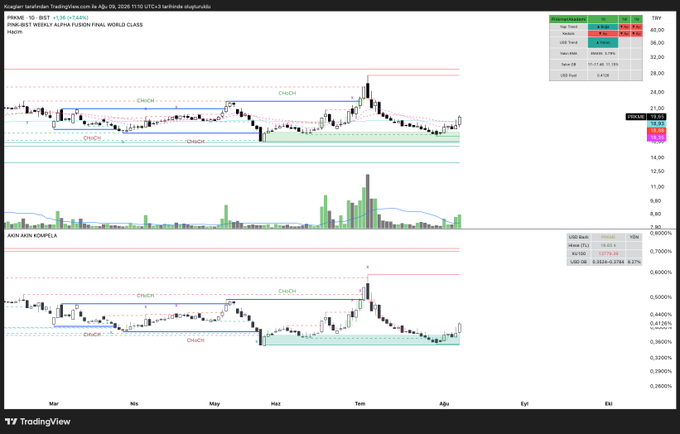Click the Nis label on the time axis
Screen dimensions: 680x434
click(x=134, y=404)
